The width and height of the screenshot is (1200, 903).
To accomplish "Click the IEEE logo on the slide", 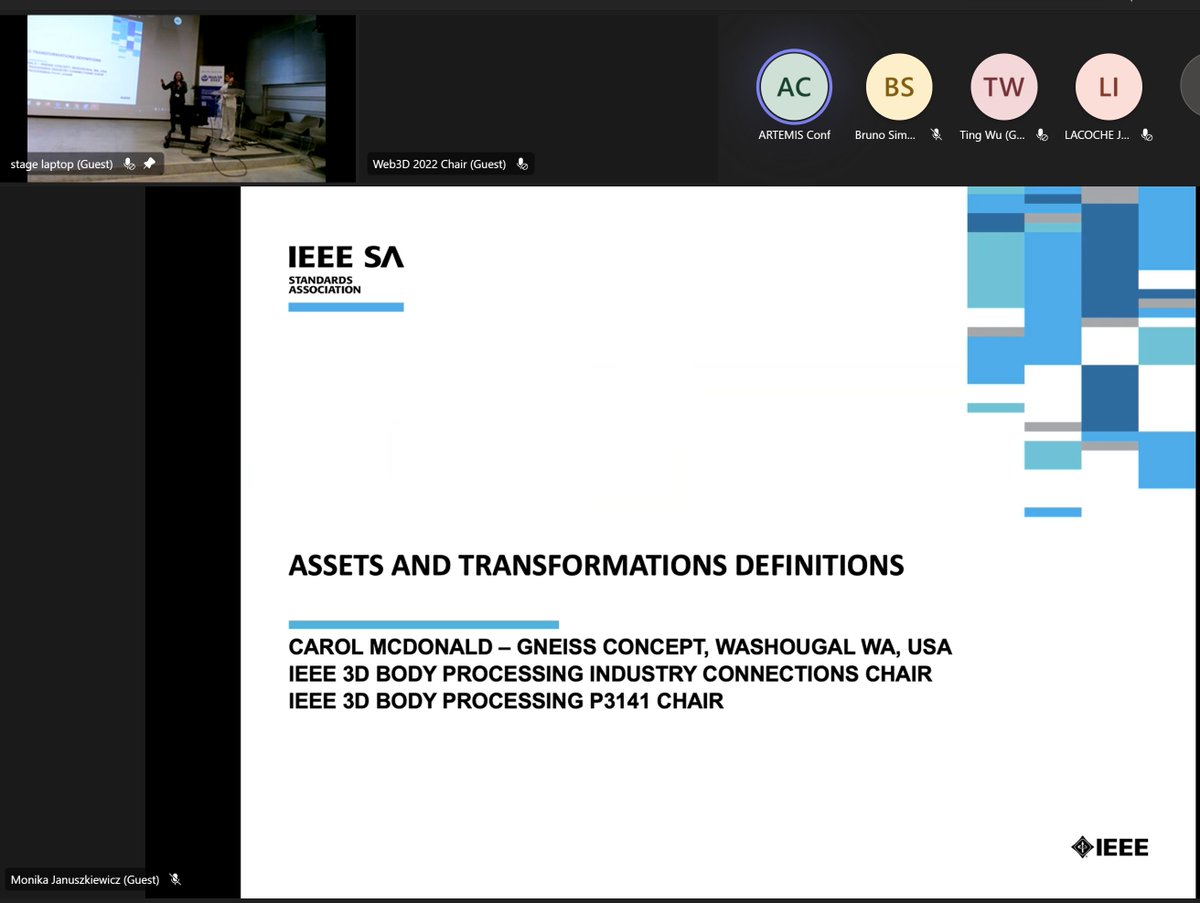I will (1110, 847).
